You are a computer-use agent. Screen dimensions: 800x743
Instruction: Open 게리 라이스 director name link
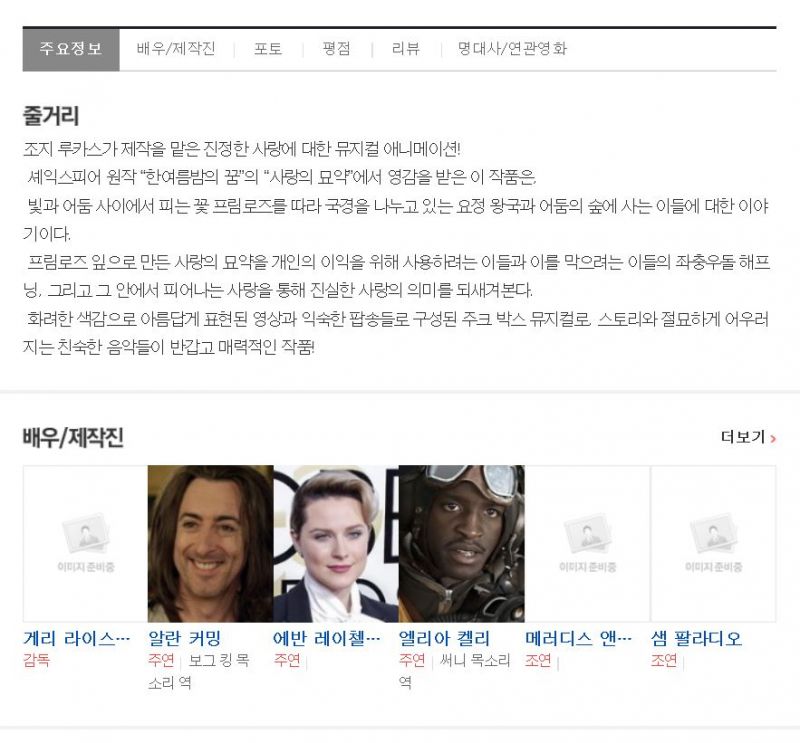click(x=77, y=638)
